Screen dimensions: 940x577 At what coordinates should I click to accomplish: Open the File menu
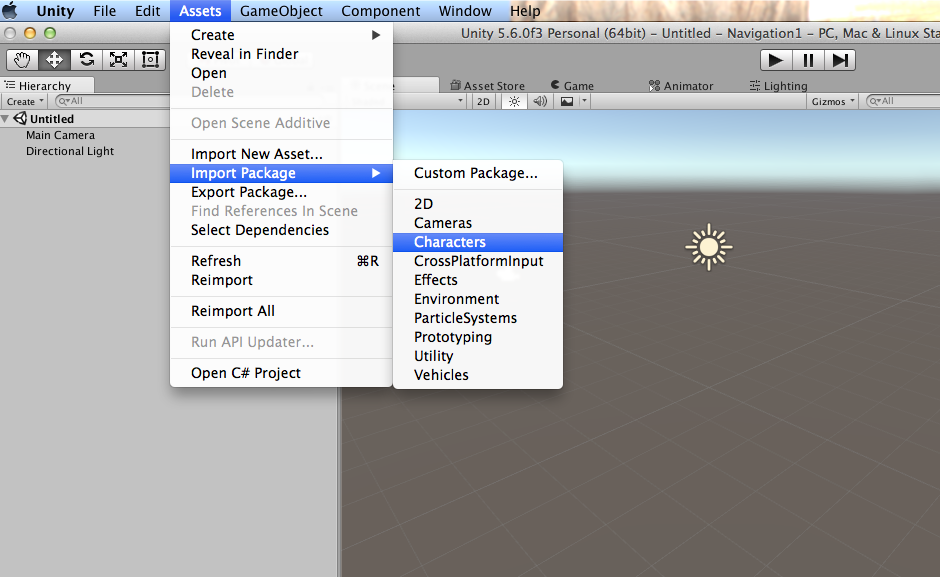click(105, 11)
